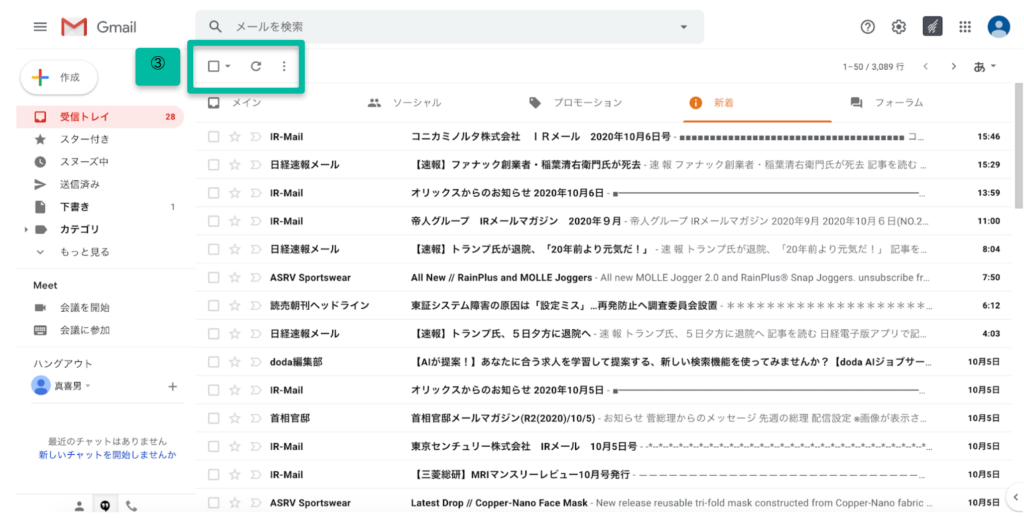Viewport: 1024px width, 518px height.
Task: Expand the カテゴリ label in sidebar
Action: click(x=26, y=230)
